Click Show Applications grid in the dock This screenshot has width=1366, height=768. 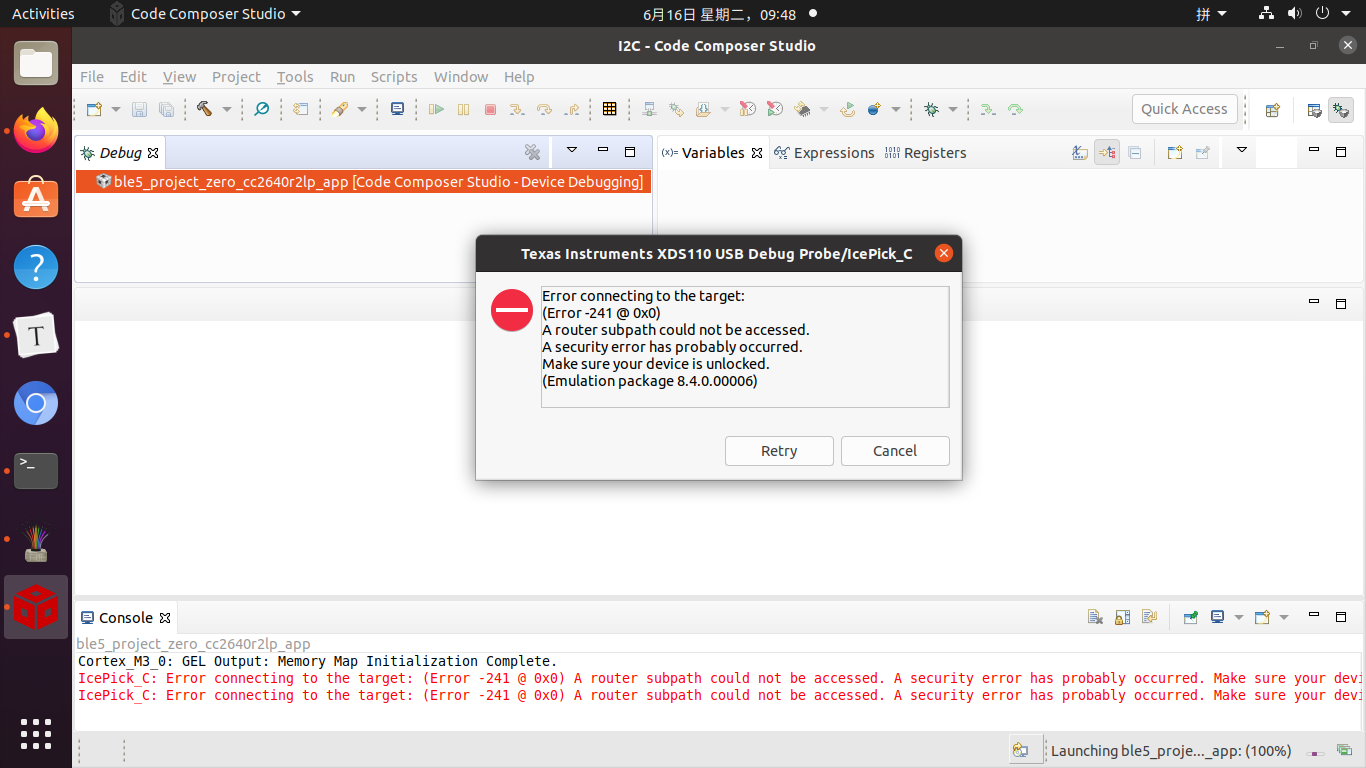tap(36, 733)
